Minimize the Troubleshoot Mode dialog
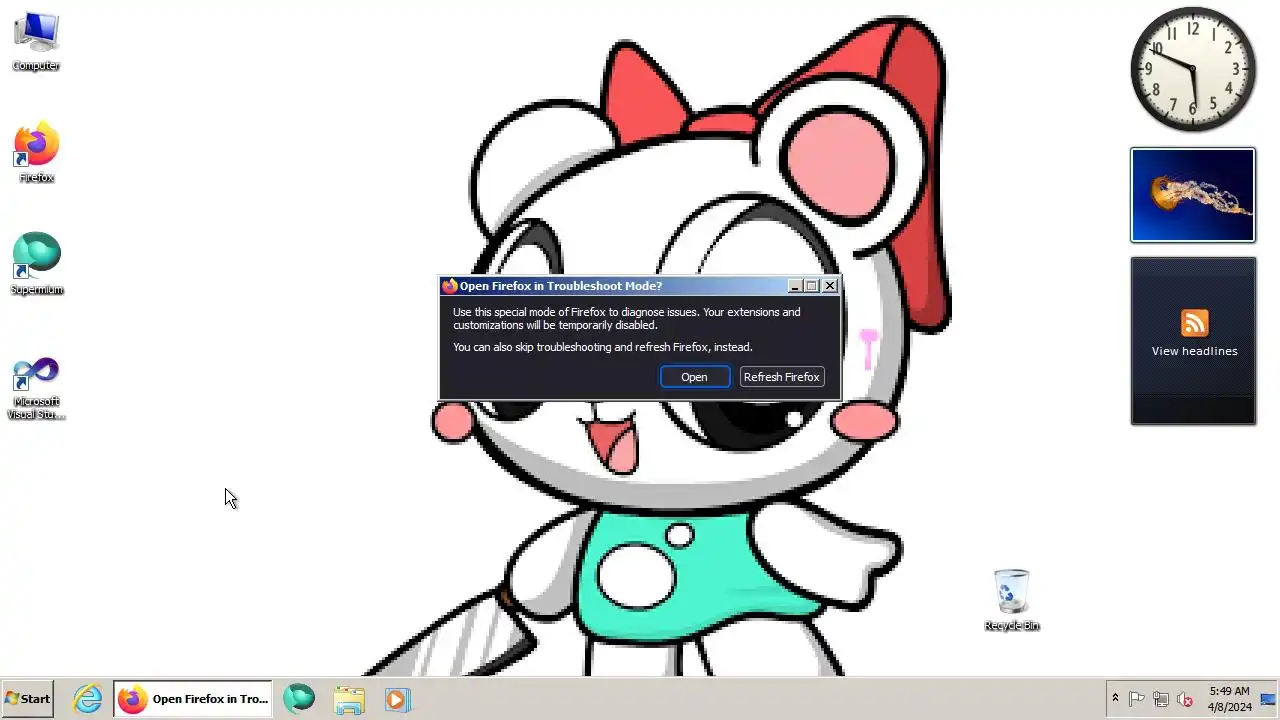 [x=795, y=286]
